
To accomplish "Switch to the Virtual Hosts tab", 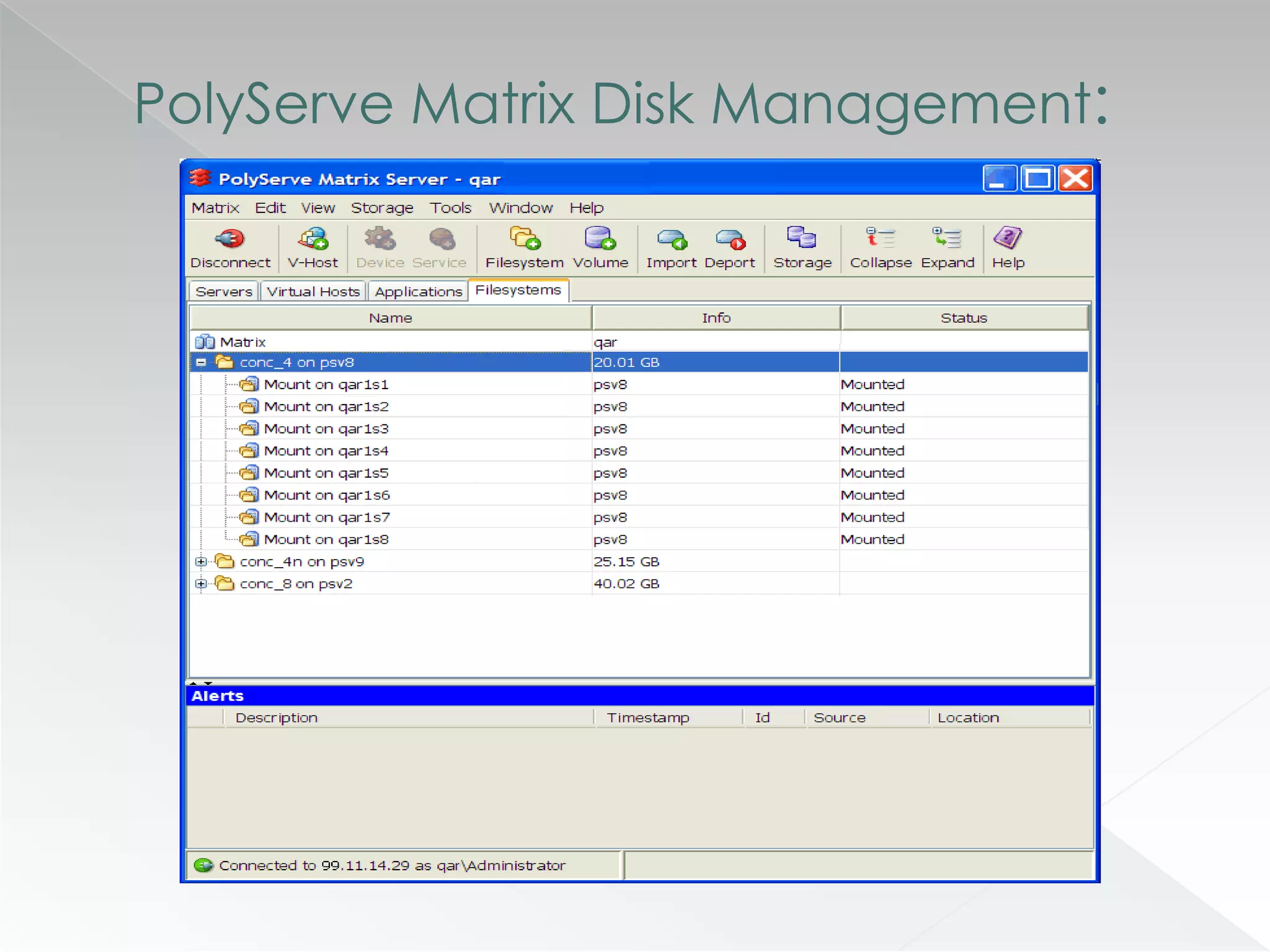I will (x=313, y=291).
